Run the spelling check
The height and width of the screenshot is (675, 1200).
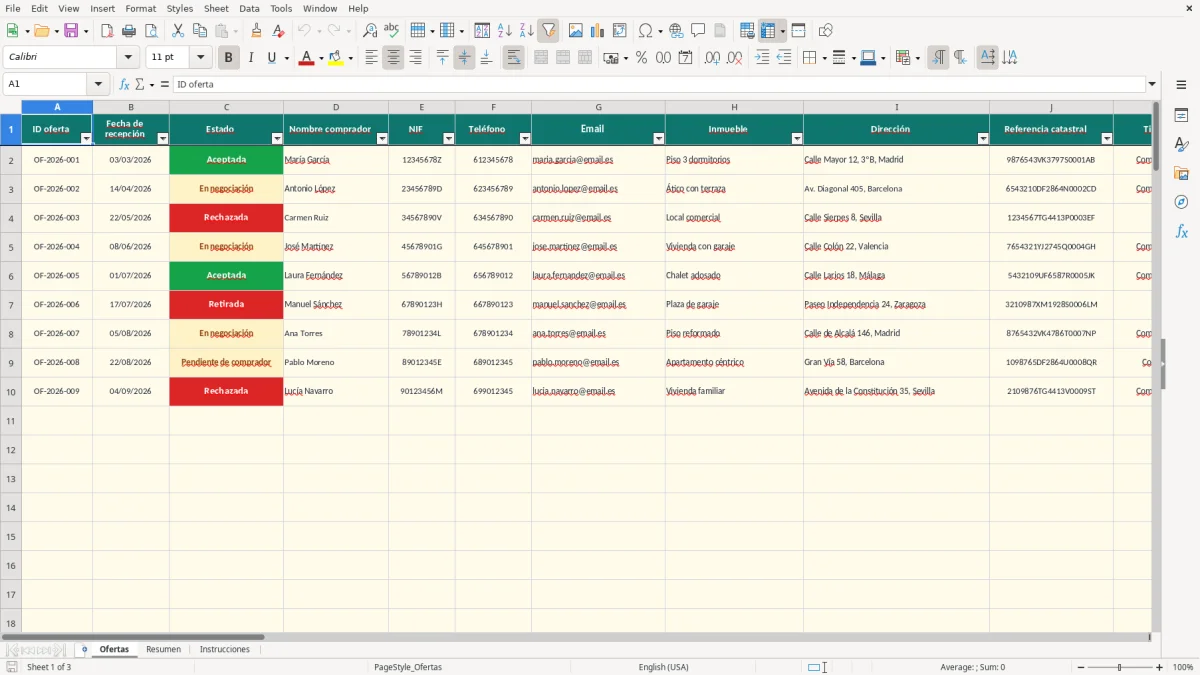(392, 31)
